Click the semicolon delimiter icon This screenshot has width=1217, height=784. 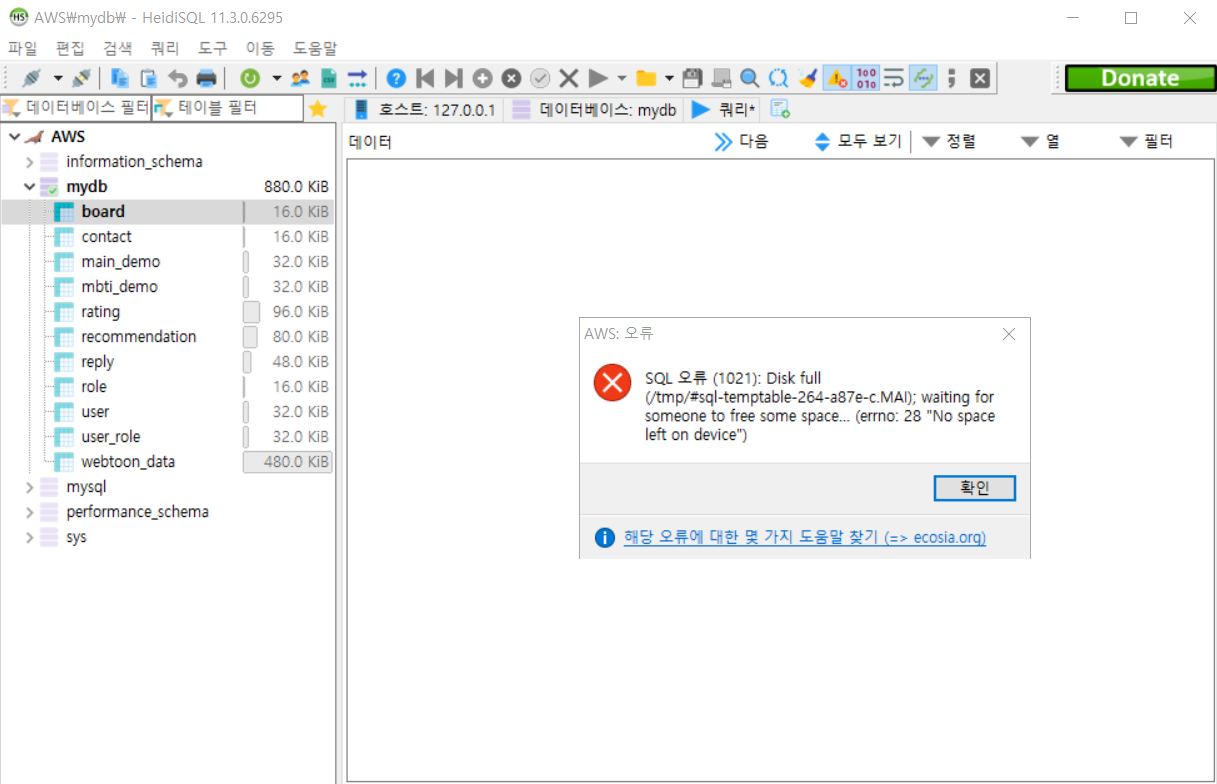point(952,78)
